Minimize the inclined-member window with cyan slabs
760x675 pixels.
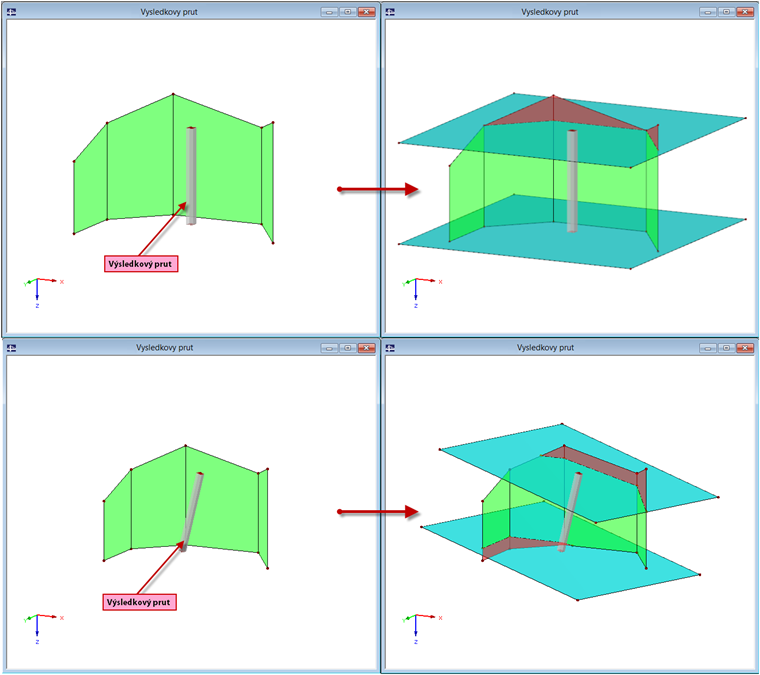pyautogui.click(x=708, y=348)
